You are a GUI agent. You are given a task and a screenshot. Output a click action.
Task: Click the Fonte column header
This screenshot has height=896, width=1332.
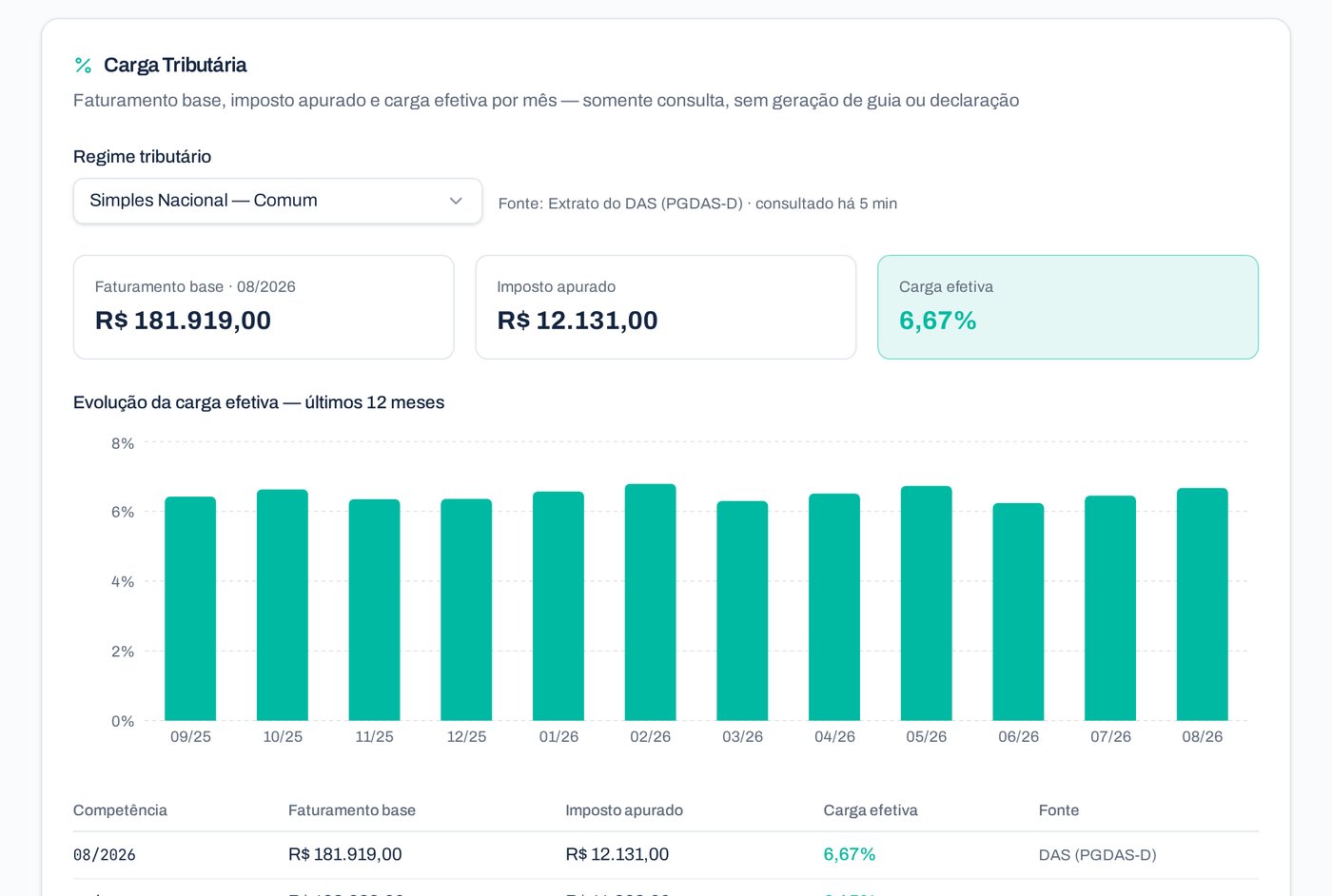1059,810
